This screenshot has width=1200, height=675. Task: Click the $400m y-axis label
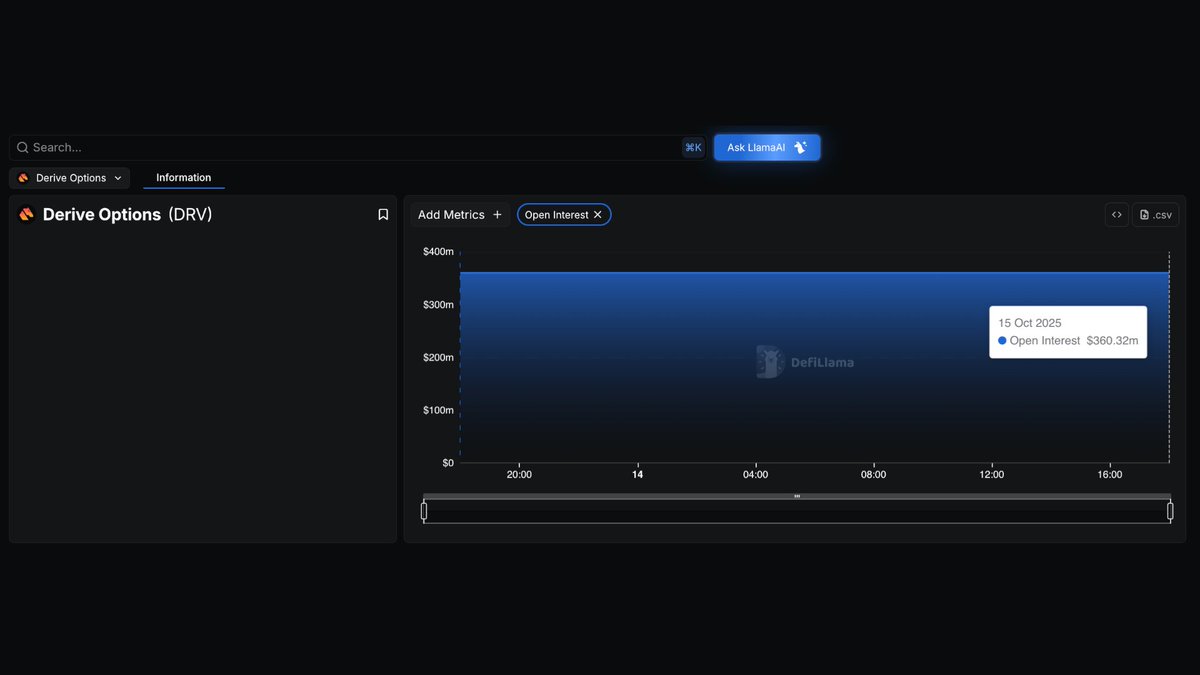(x=438, y=252)
